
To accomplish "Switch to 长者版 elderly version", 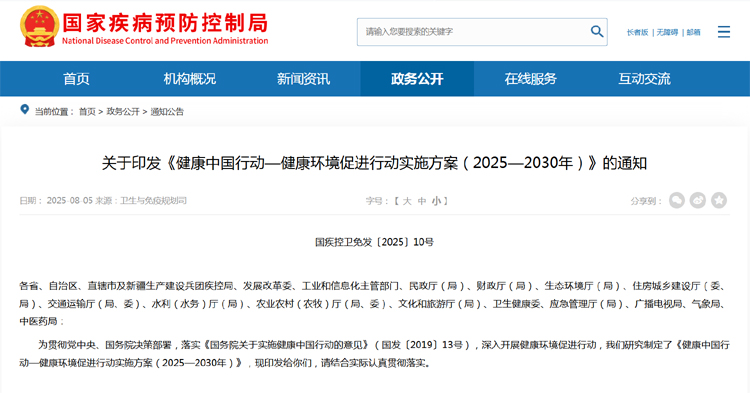I will [x=638, y=32].
